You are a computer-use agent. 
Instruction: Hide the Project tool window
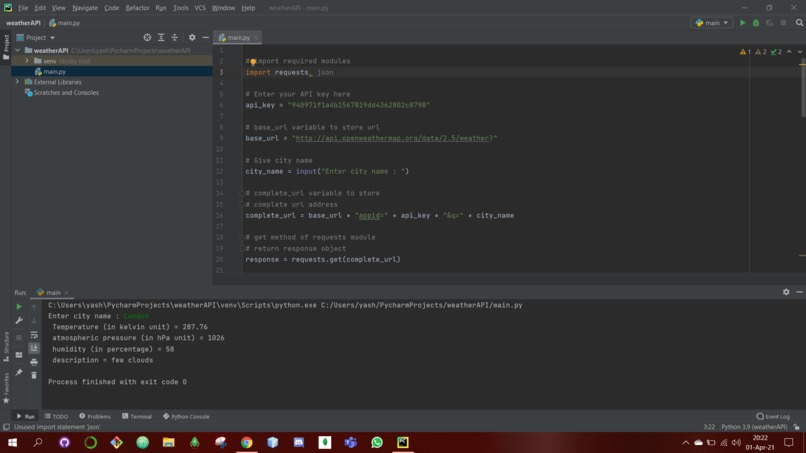coord(206,38)
